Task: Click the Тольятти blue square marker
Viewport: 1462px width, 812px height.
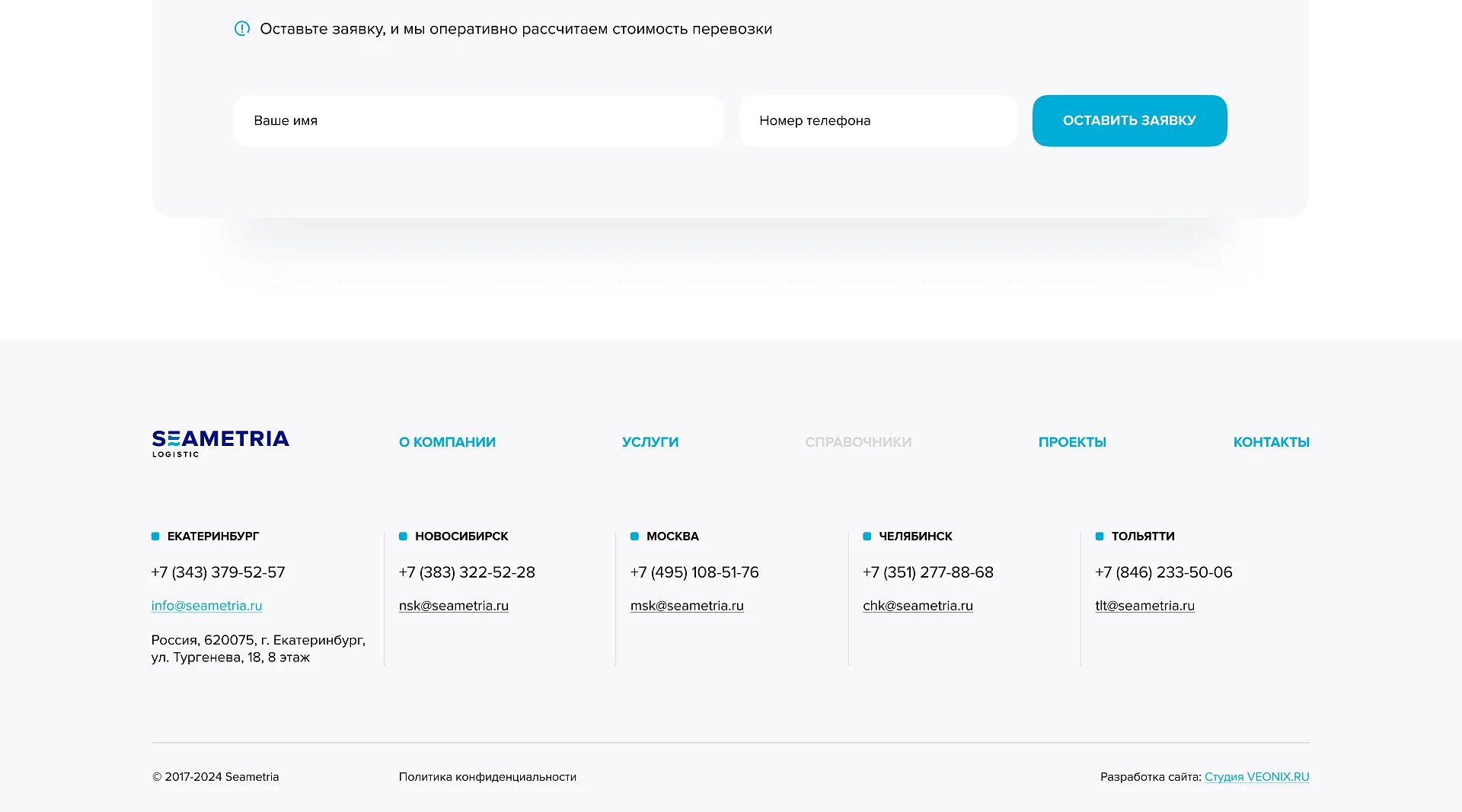Action: (x=1100, y=537)
